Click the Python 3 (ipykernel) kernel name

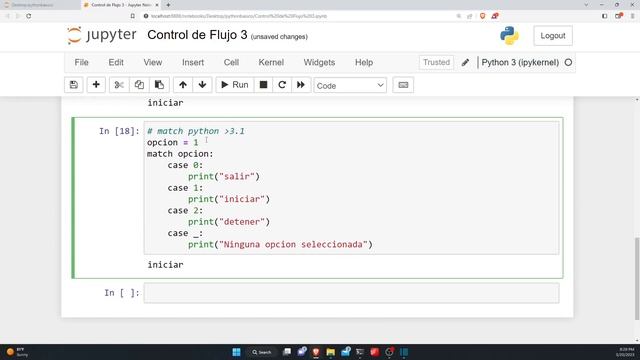coord(520,62)
